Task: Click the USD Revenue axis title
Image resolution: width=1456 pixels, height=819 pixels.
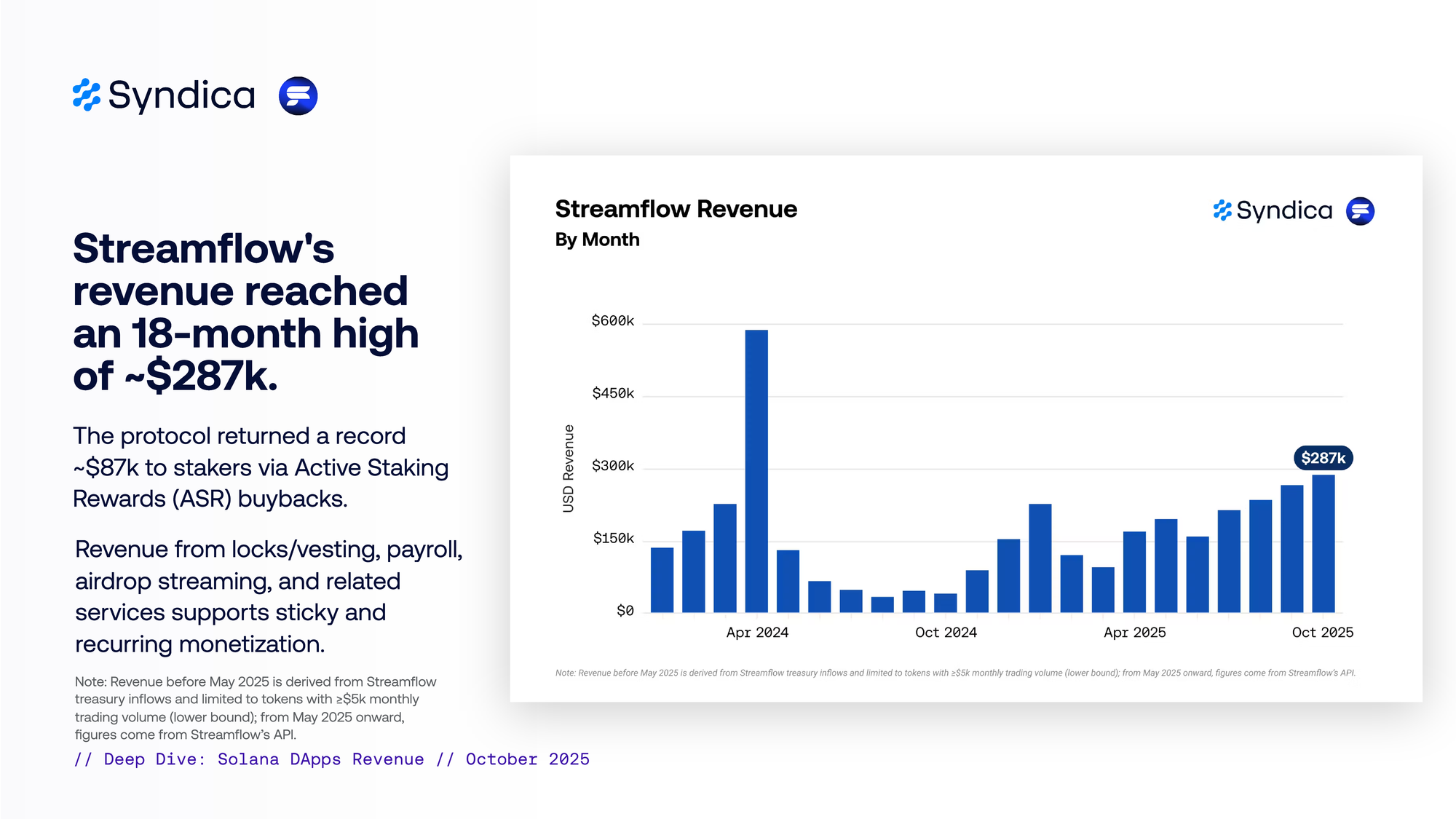Action: [x=569, y=468]
